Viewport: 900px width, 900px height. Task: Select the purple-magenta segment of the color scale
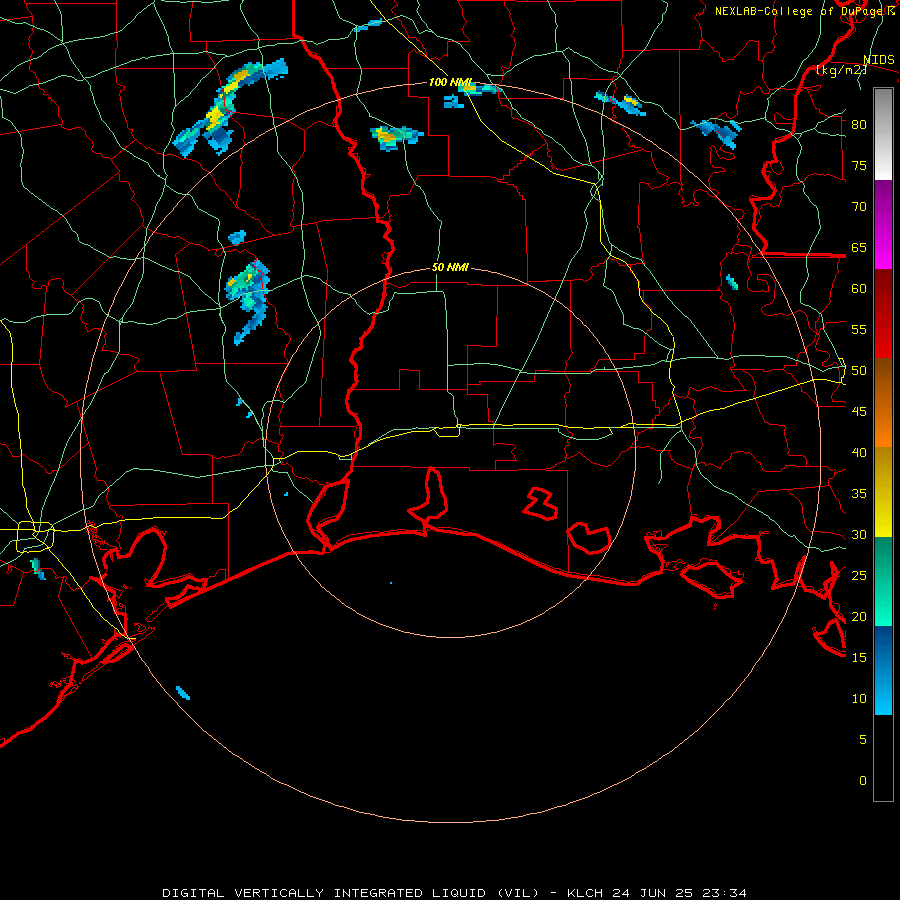pyautogui.click(x=883, y=225)
